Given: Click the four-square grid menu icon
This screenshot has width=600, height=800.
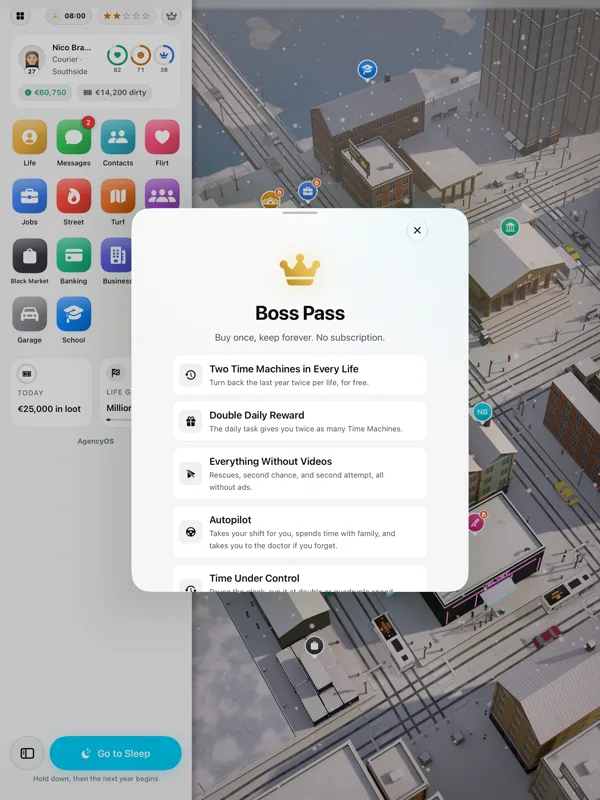Looking at the screenshot, I should pyautogui.click(x=20, y=16).
